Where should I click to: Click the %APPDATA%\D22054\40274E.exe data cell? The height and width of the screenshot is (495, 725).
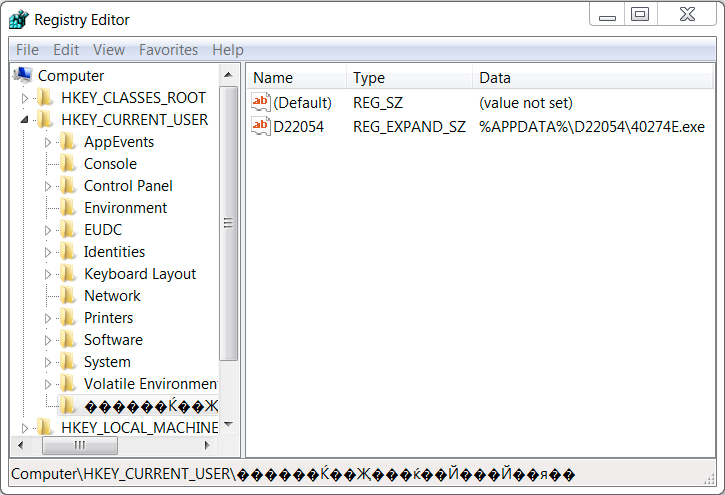point(592,127)
